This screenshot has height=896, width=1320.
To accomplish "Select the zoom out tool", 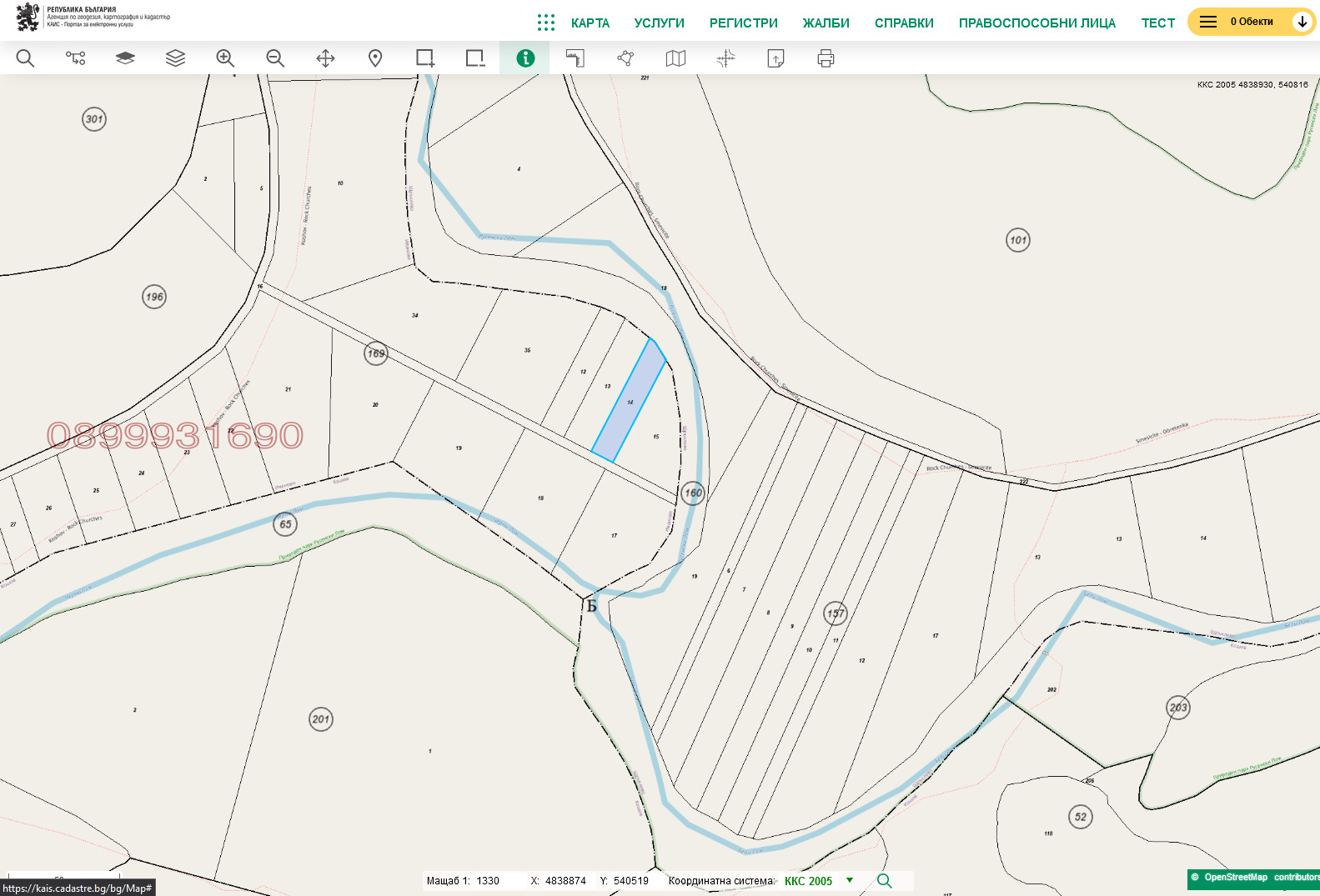I will pos(275,58).
